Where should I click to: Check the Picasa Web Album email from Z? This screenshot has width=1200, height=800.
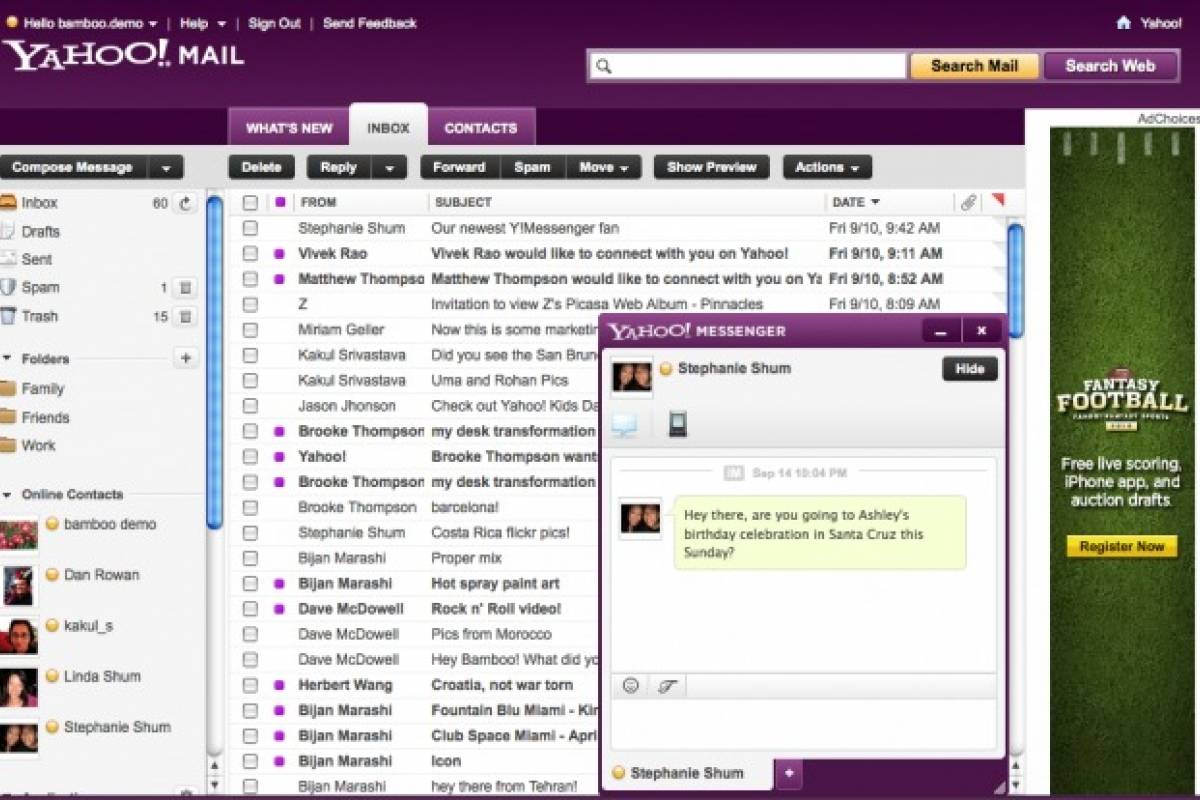250,305
